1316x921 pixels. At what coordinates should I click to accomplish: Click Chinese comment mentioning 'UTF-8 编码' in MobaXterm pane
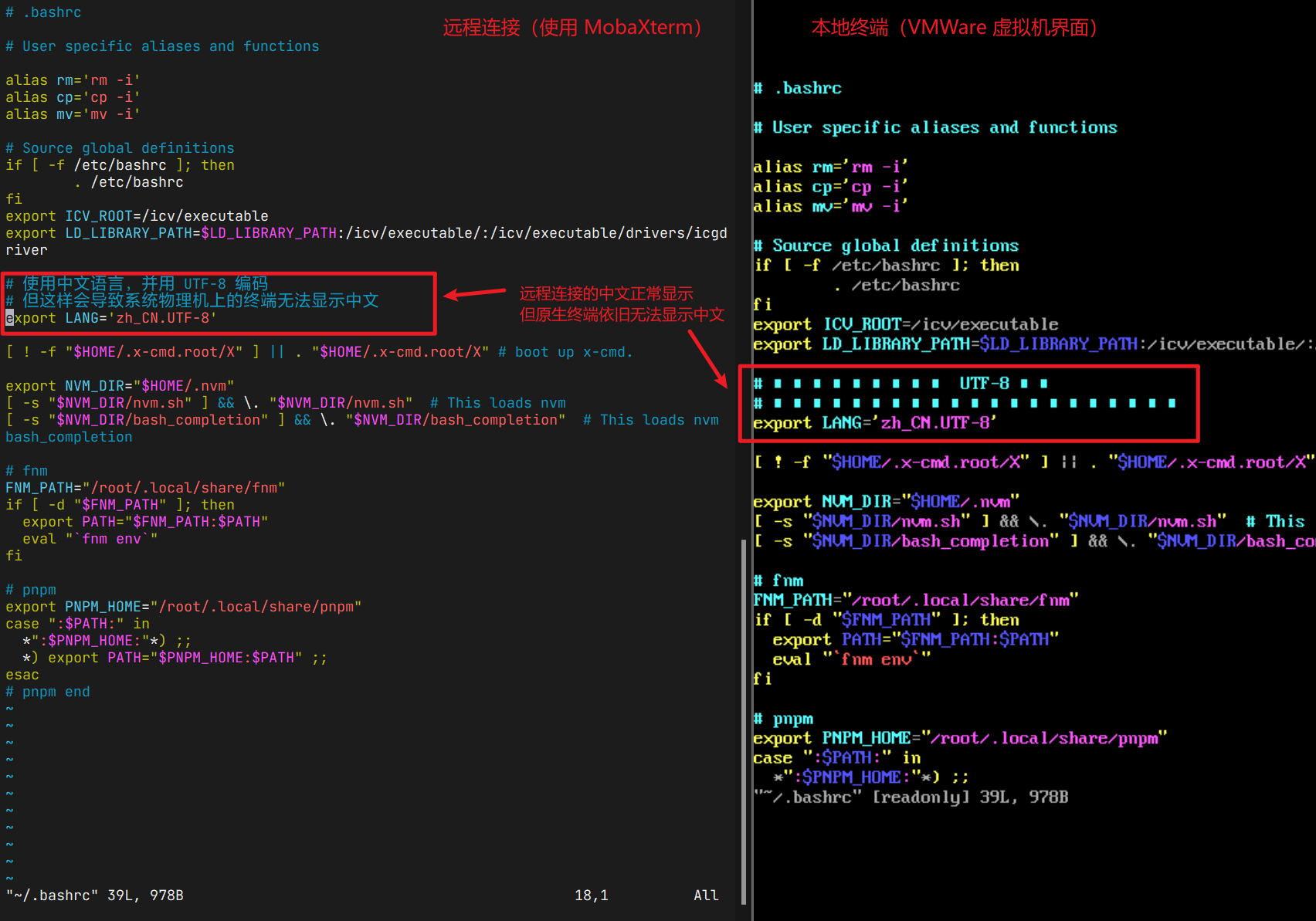[137, 283]
